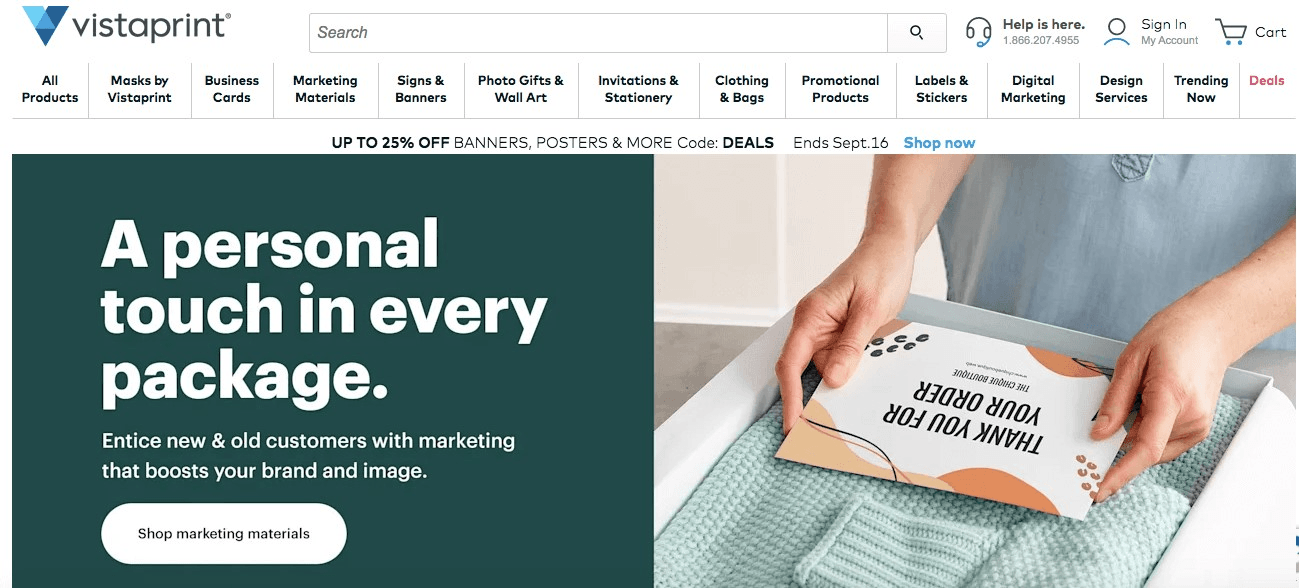Image resolution: width=1299 pixels, height=588 pixels.
Task: Select Masks by Vistaprint menu item
Action: (140, 89)
